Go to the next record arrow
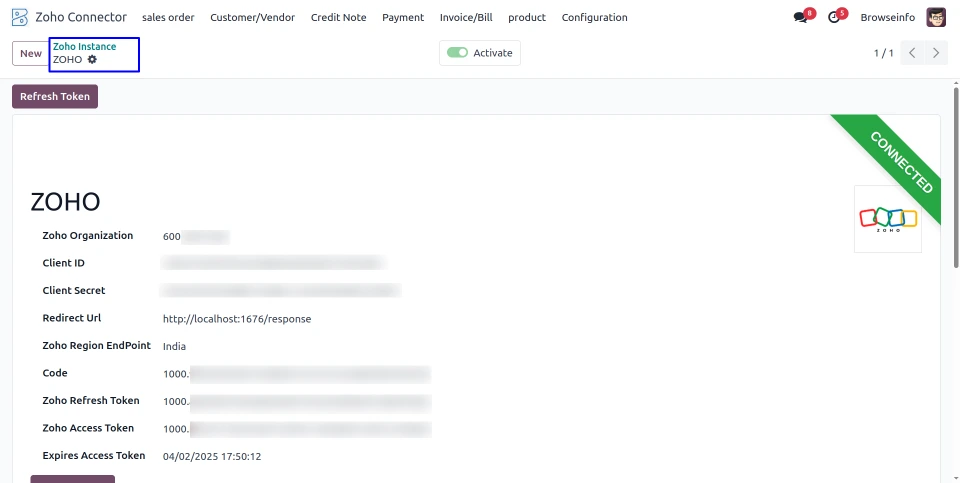The width and height of the screenshot is (960, 483). click(x=936, y=53)
